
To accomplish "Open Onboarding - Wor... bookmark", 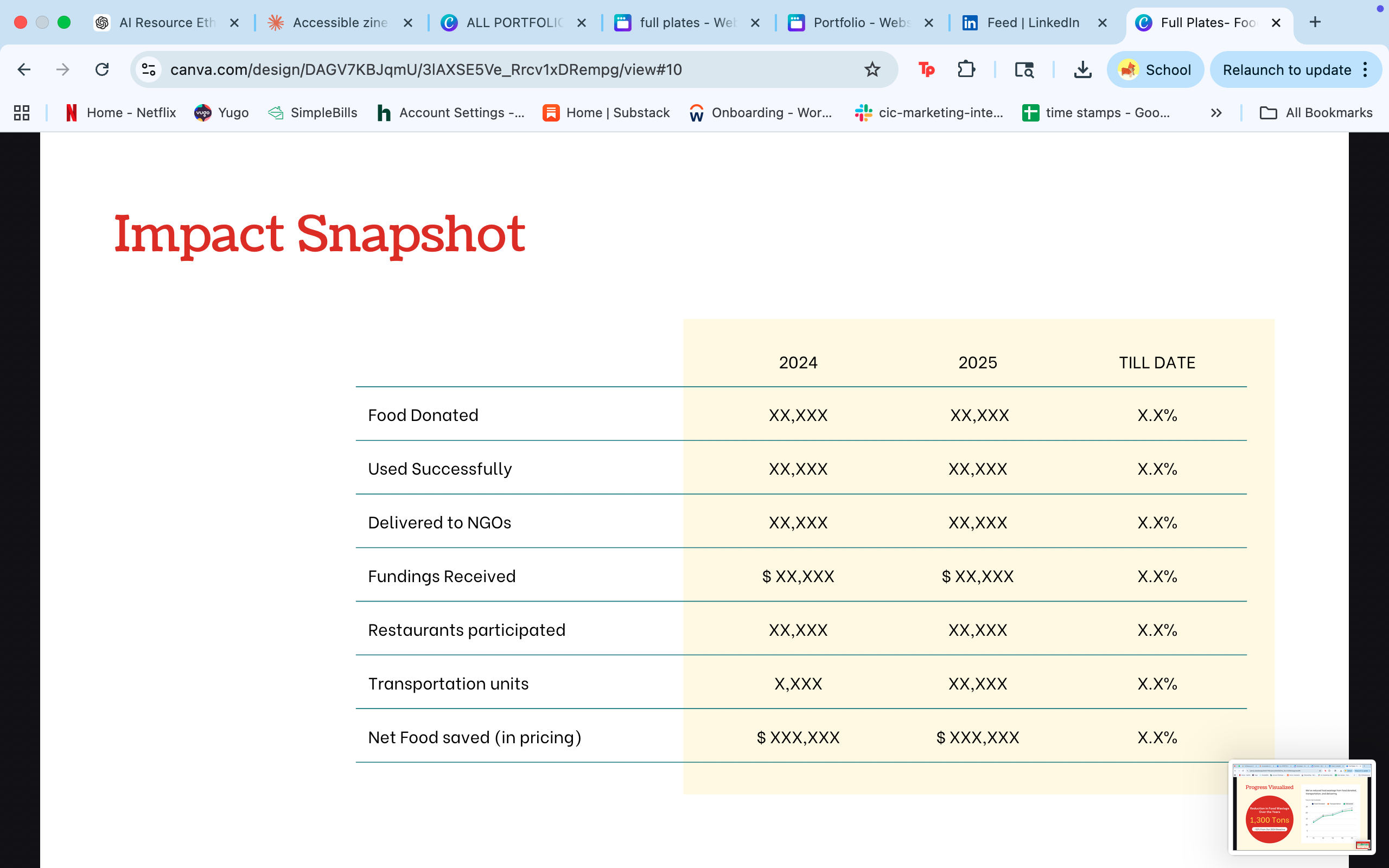I will point(761,112).
